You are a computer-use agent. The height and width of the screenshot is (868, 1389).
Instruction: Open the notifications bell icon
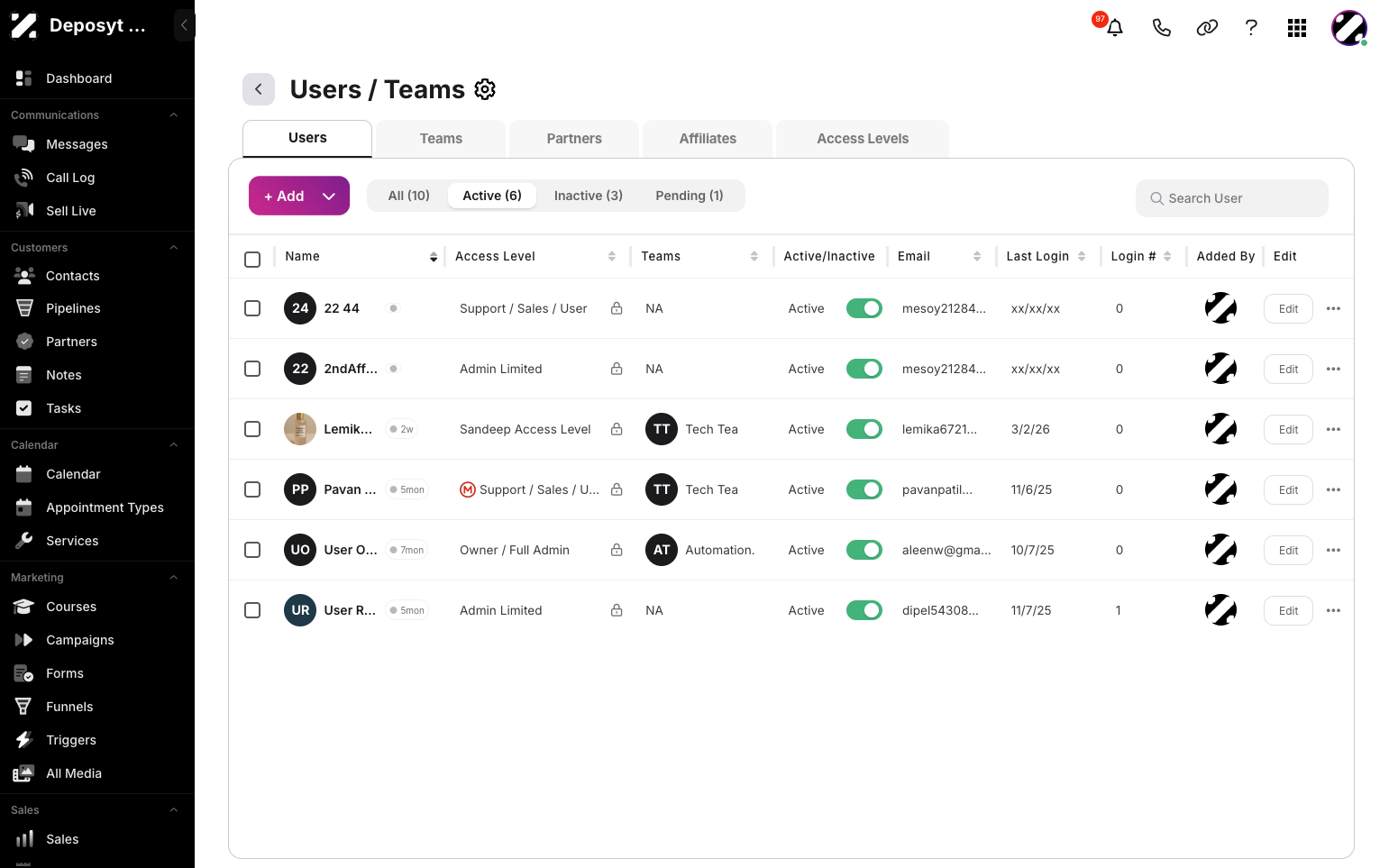pos(1115,27)
